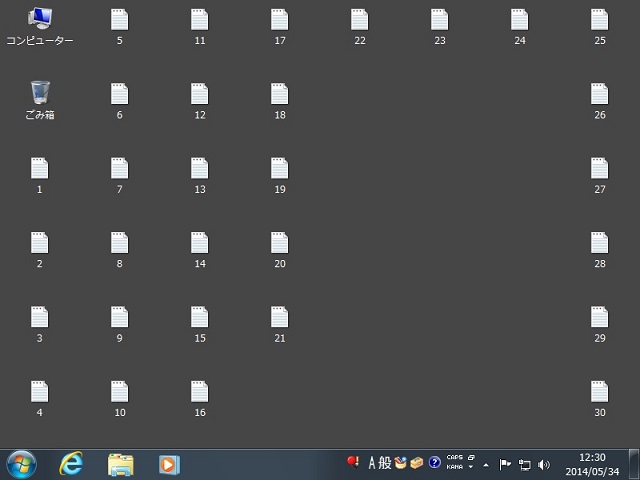640x480 pixels.
Task: Select text file named 24
Action: point(520,27)
